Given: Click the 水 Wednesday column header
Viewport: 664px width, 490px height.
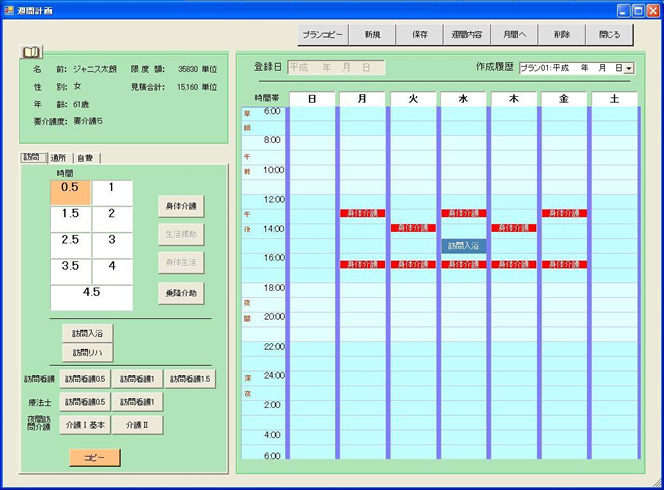Looking at the screenshot, I should 463,99.
